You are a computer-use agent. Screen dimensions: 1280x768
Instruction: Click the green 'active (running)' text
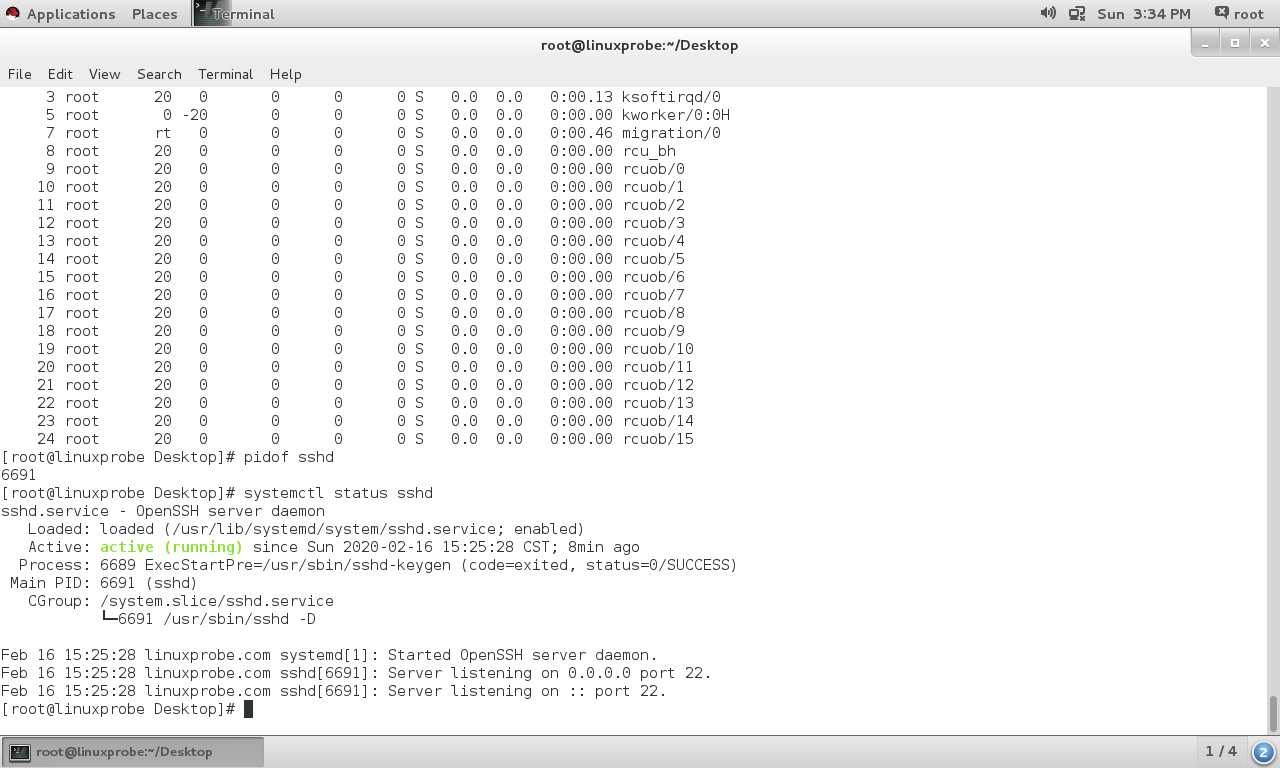coord(171,547)
